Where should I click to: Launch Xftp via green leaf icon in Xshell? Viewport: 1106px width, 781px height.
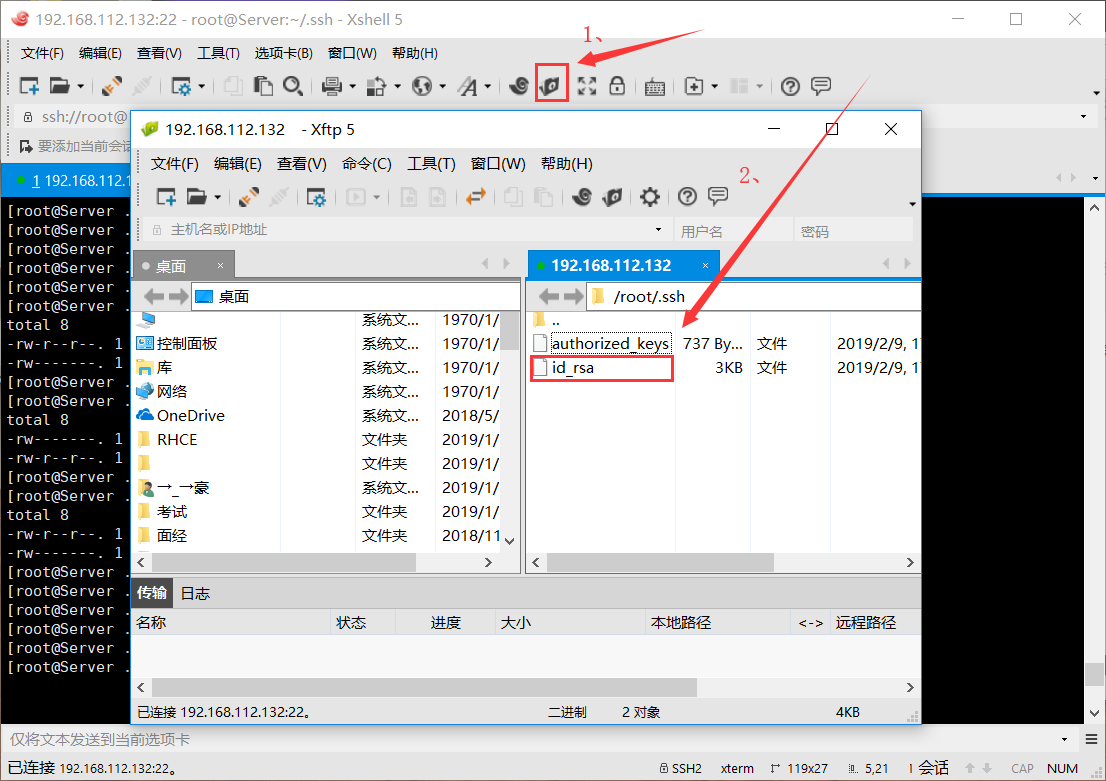551,86
